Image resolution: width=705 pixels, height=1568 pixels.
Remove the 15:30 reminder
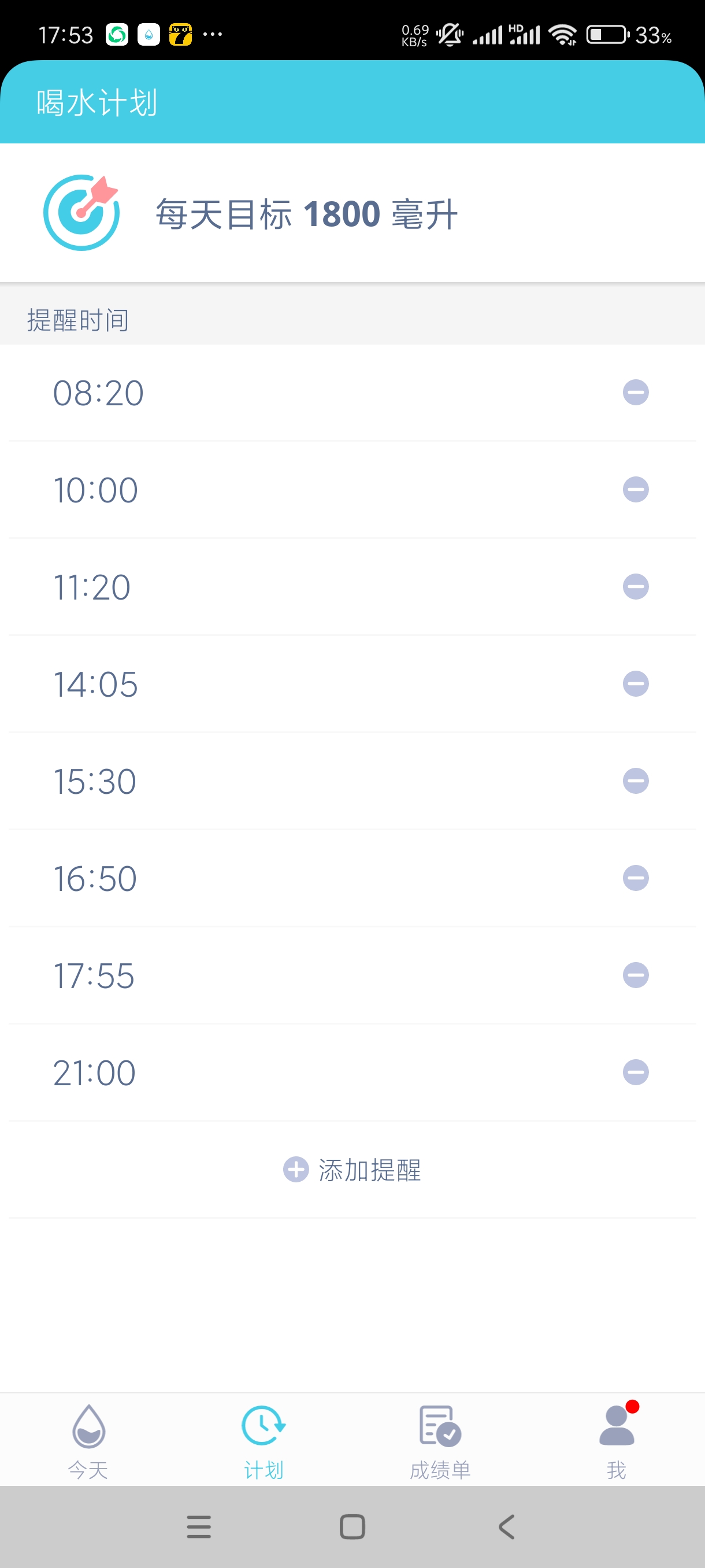636,781
